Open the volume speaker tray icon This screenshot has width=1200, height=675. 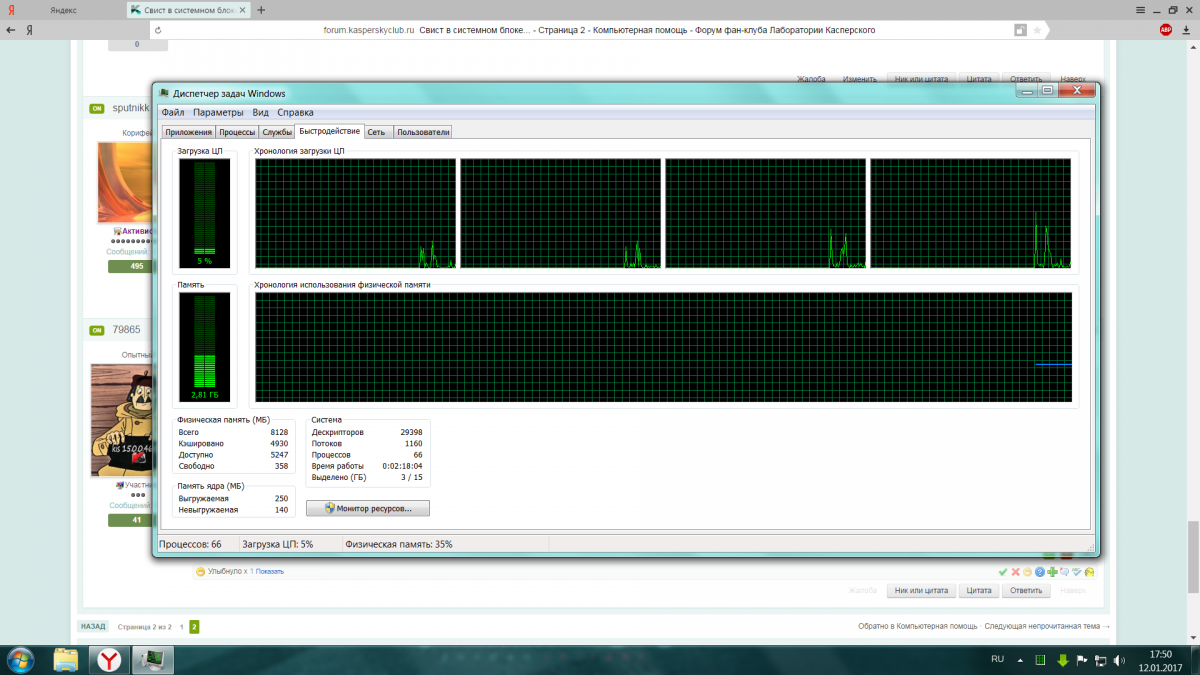click(x=1121, y=660)
